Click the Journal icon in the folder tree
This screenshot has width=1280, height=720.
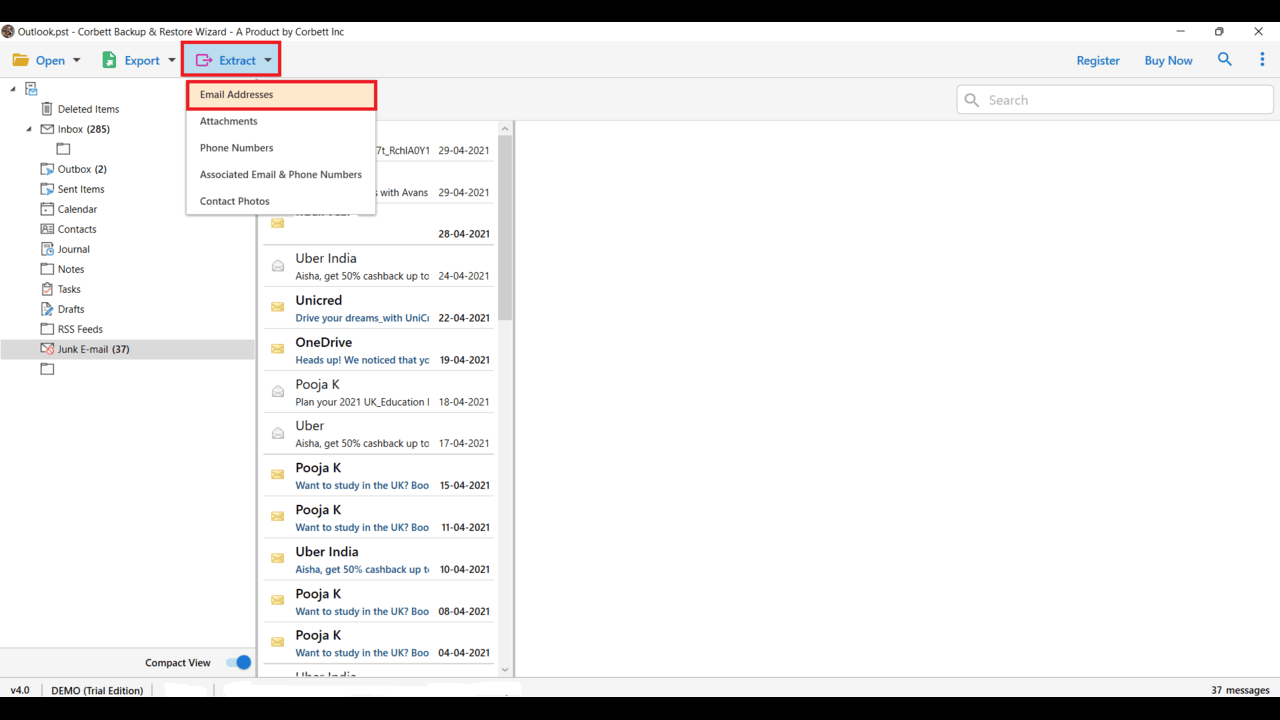point(47,249)
